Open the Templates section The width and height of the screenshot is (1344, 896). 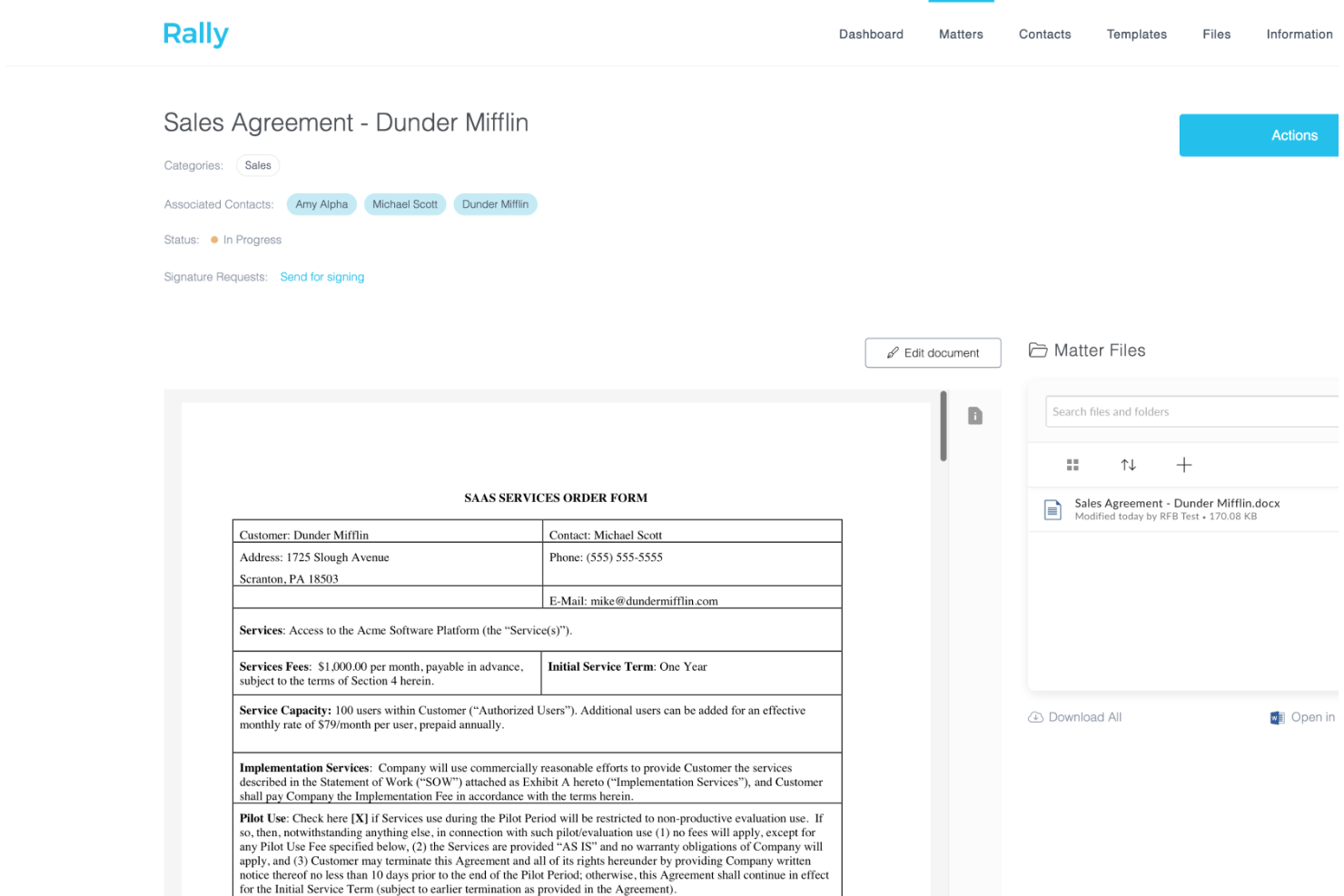point(1137,34)
